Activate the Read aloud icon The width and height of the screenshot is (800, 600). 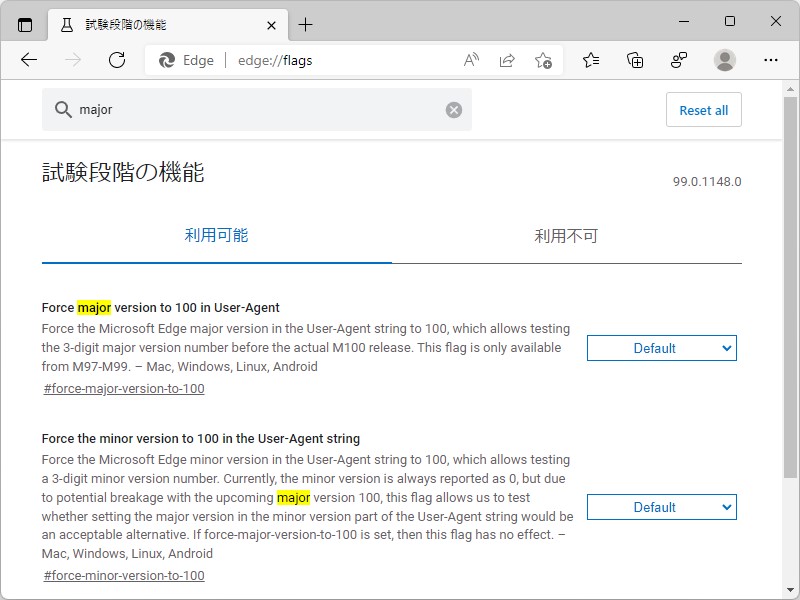click(x=469, y=60)
